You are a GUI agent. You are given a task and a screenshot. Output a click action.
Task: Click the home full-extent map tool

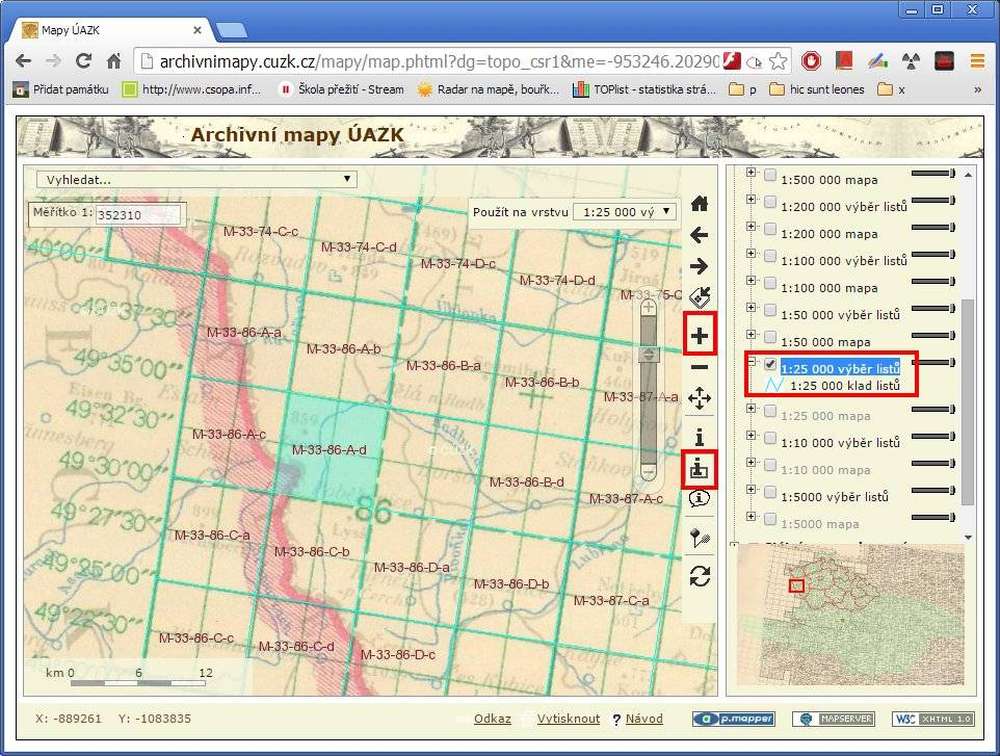700,204
